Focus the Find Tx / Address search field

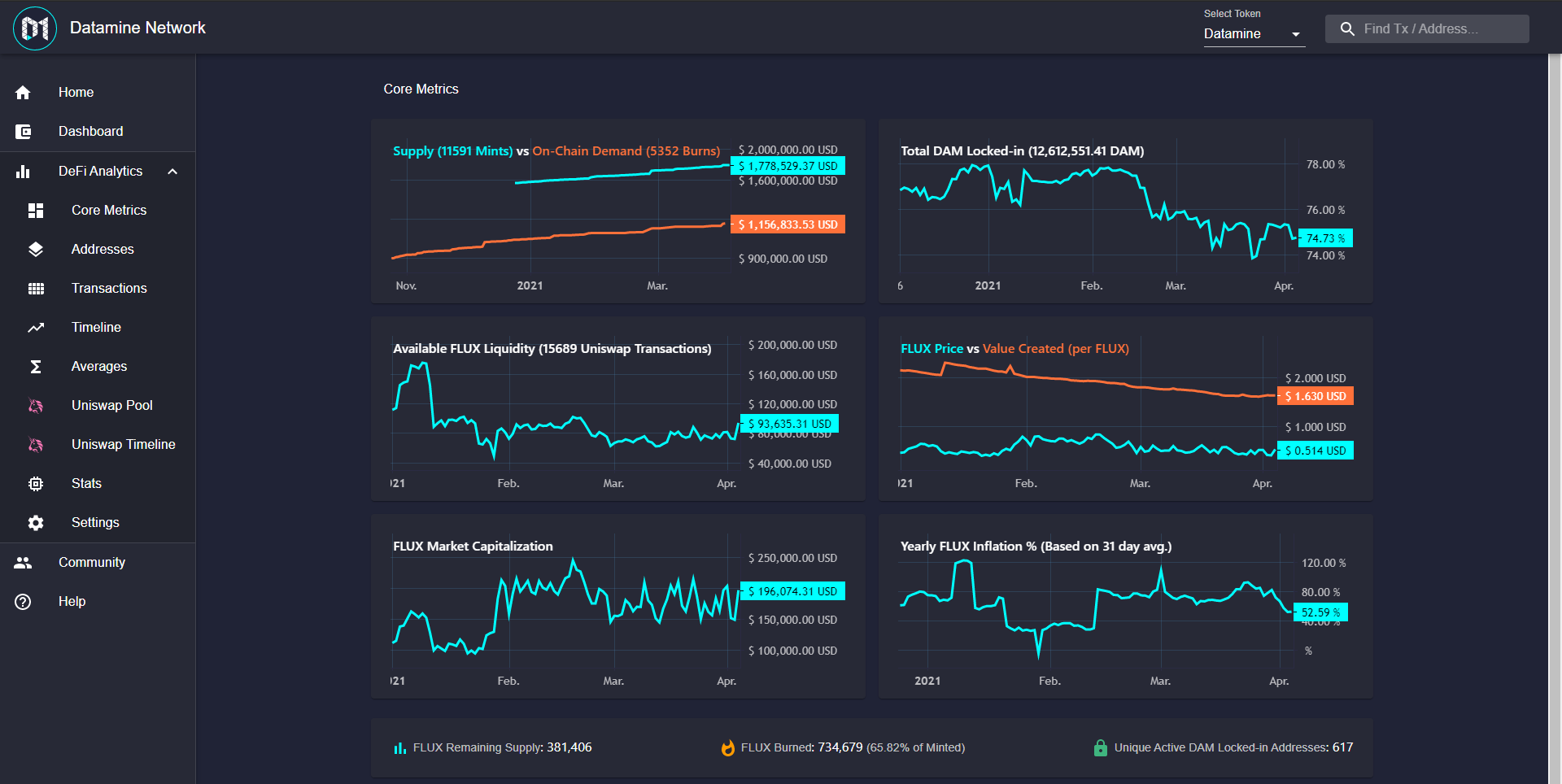[x=1427, y=29]
